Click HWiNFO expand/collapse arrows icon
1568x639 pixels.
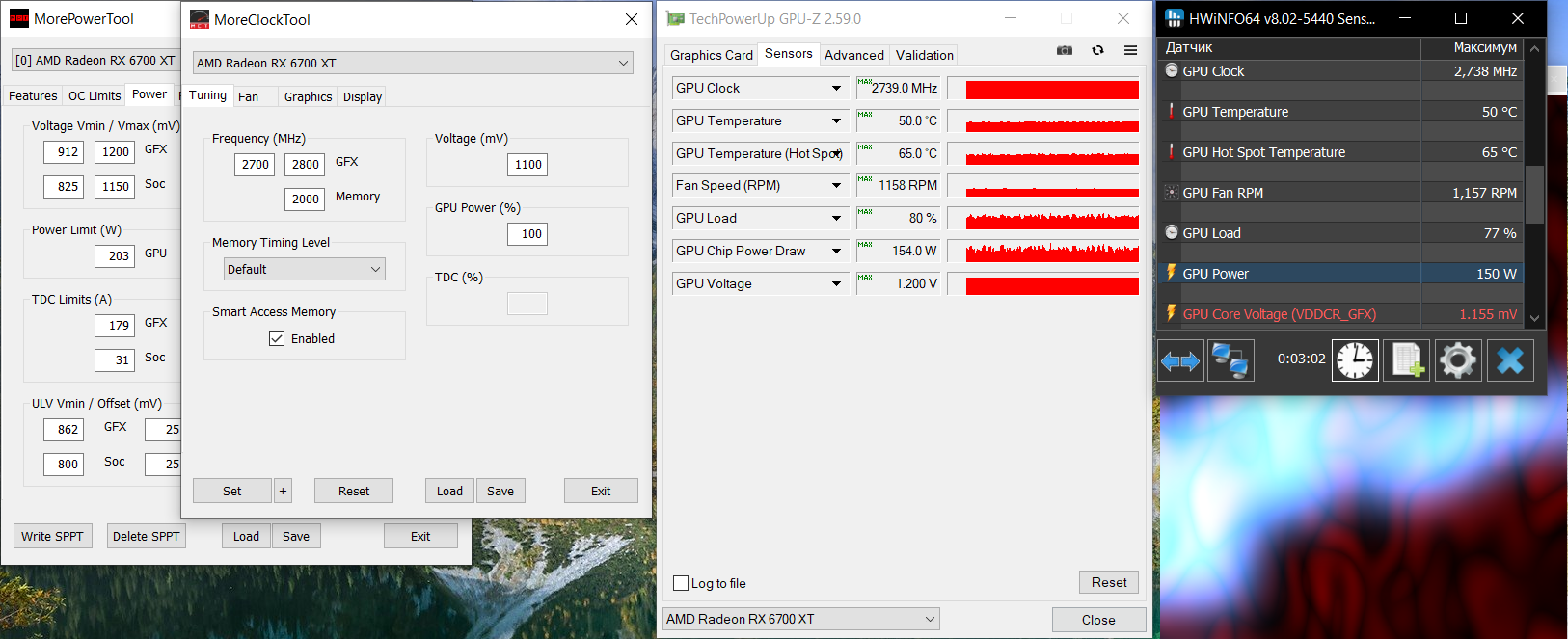click(1180, 361)
